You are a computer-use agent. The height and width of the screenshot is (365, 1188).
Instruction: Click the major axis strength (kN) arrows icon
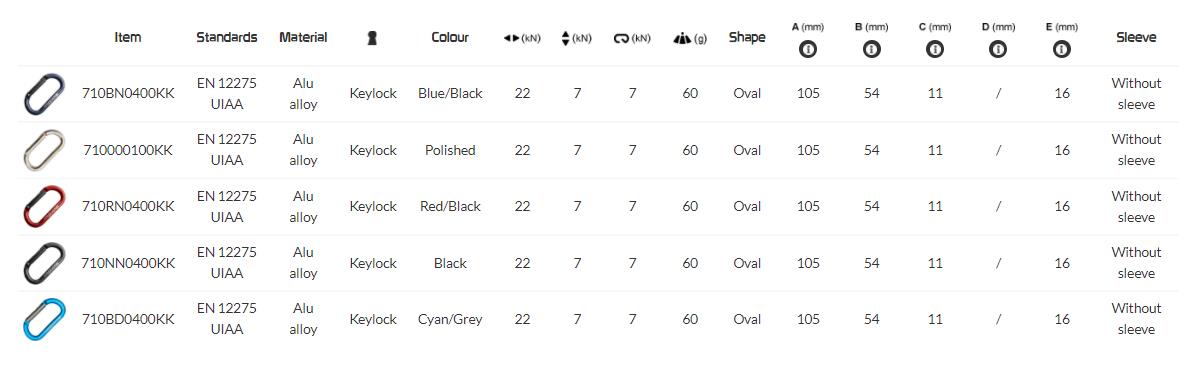pyautogui.click(x=511, y=39)
